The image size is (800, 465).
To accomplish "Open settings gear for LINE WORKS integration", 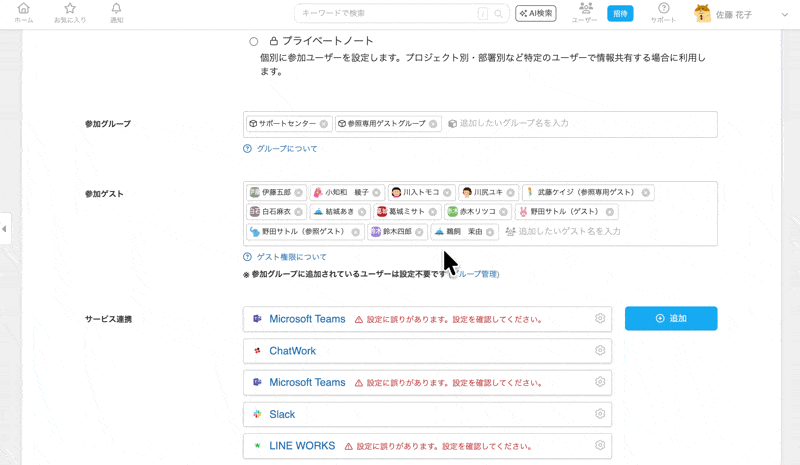I will tap(600, 446).
